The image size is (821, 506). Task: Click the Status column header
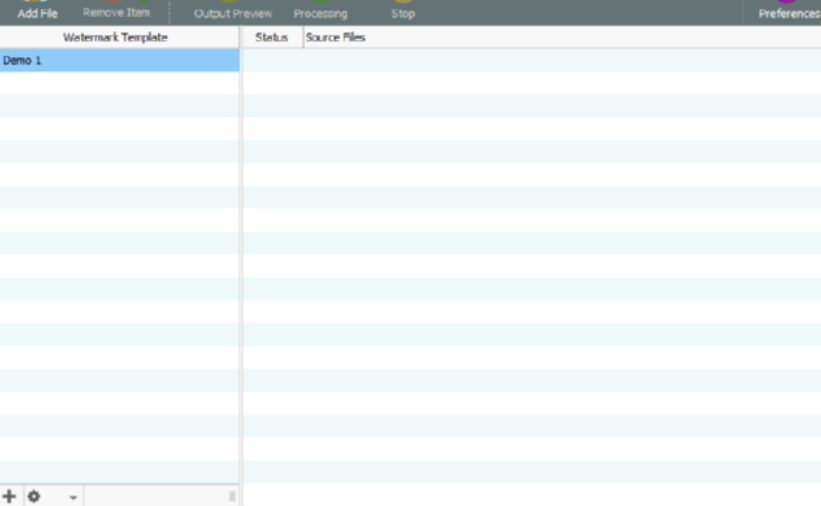click(272, 37)
